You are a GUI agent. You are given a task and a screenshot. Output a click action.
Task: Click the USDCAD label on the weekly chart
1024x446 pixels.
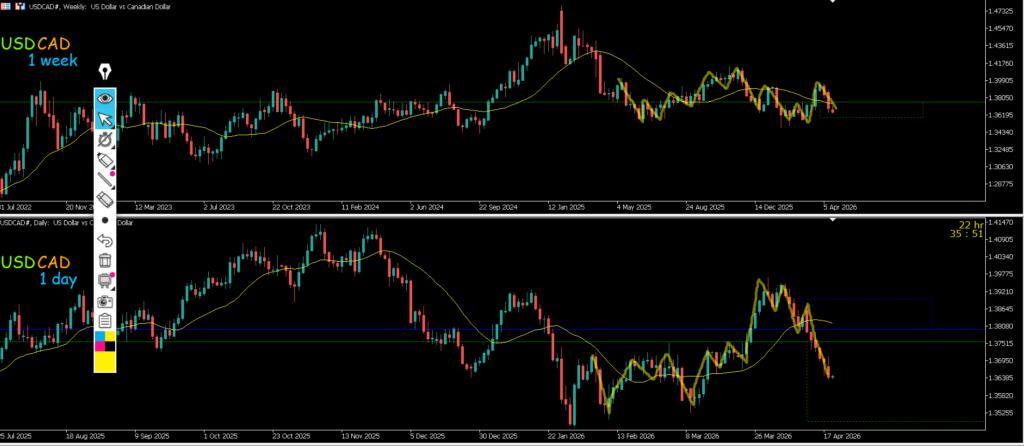click(35, 44)
